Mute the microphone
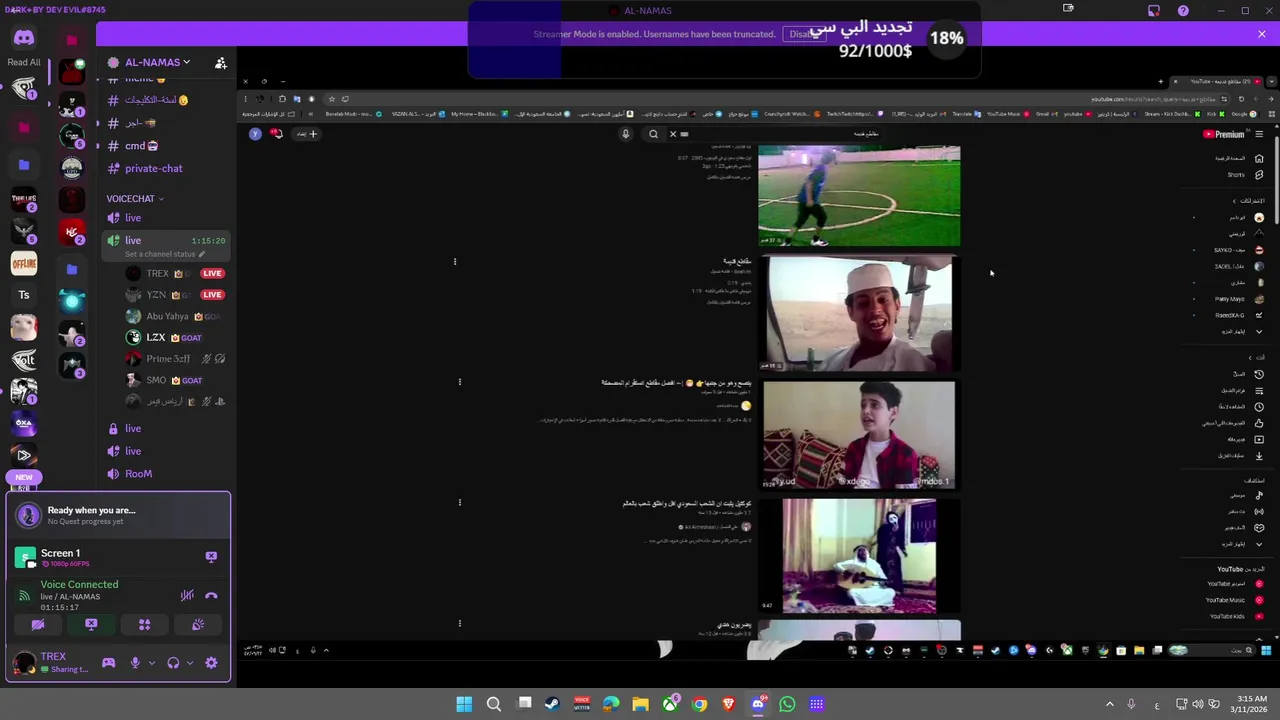The width and height of the screenshot is (1280, 720). [135, 662]
